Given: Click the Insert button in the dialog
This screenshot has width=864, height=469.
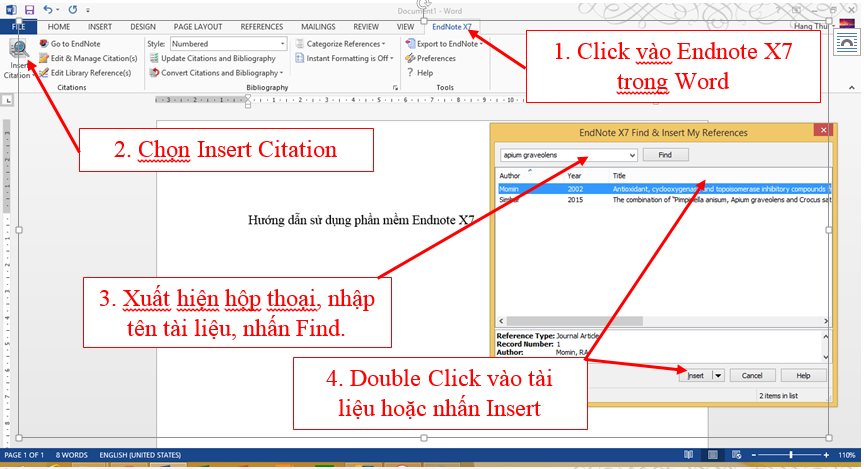Looking at the screenshot, I should pos(695,376).
